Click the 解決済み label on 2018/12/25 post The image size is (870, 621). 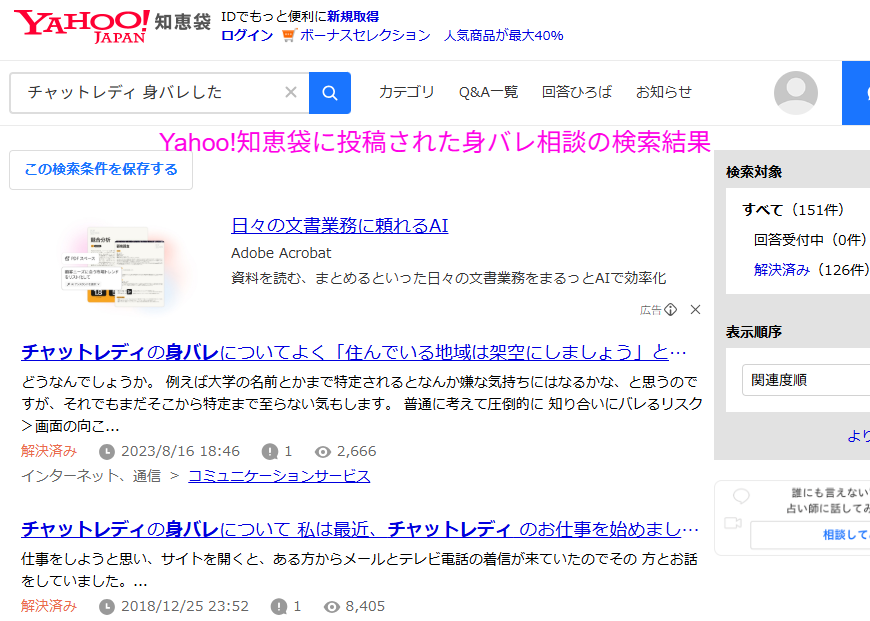[x=49, y=606]
